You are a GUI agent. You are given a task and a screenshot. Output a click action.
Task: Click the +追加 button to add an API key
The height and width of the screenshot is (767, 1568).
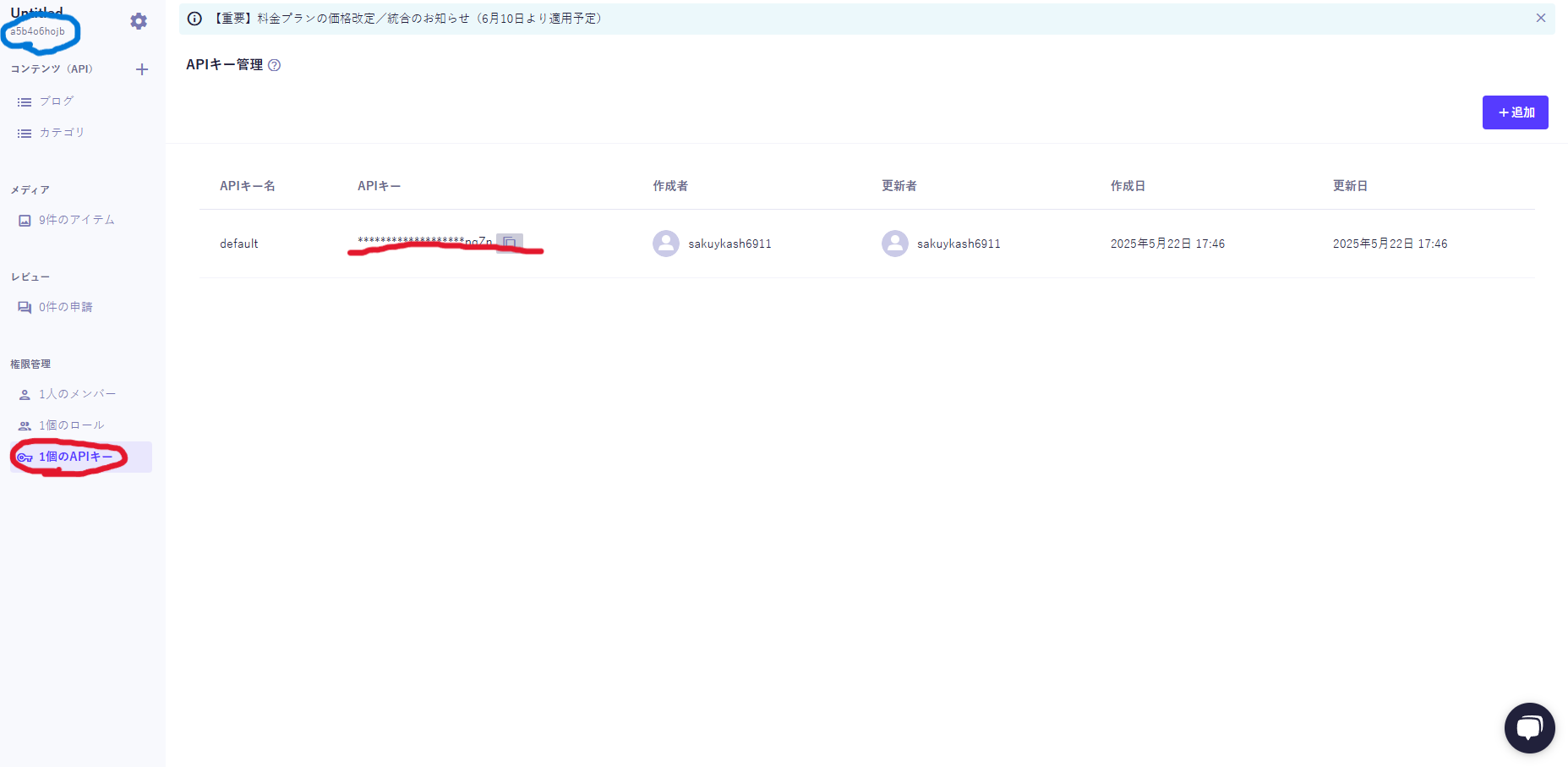[x=1515, y=112]
